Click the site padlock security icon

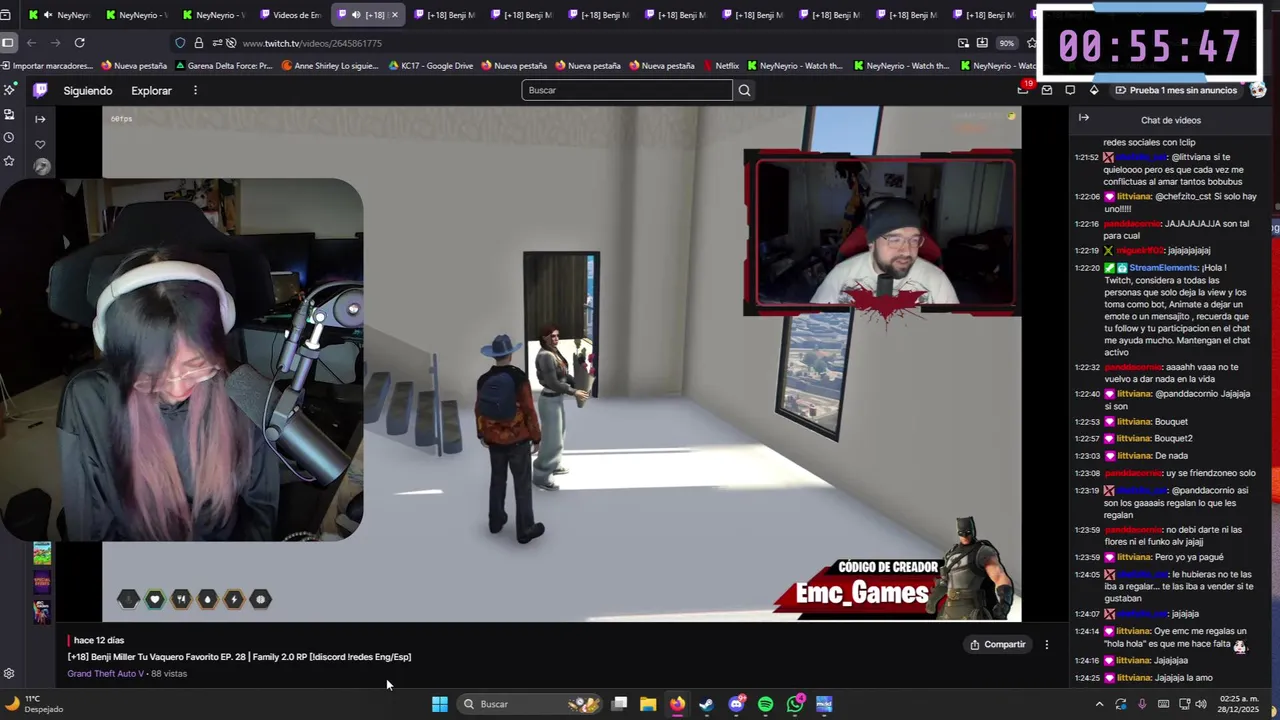click(x=198, y=43)
